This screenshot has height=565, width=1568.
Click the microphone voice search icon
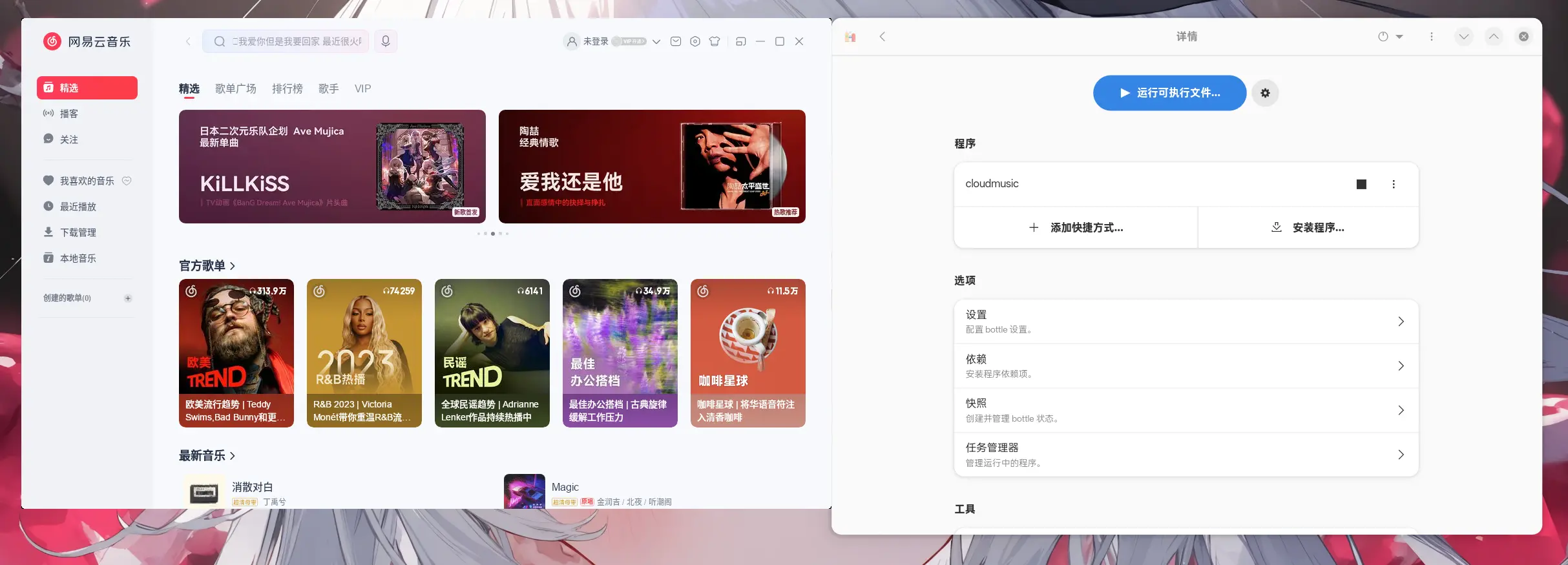click(386, 41)
